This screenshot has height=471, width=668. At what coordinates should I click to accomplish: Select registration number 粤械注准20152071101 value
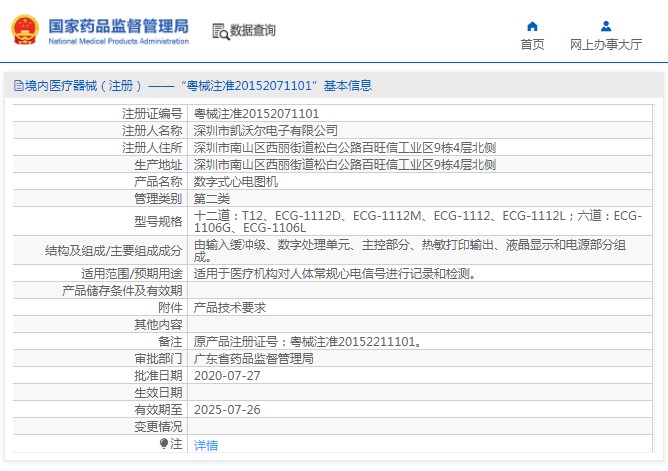coord(256,114)
